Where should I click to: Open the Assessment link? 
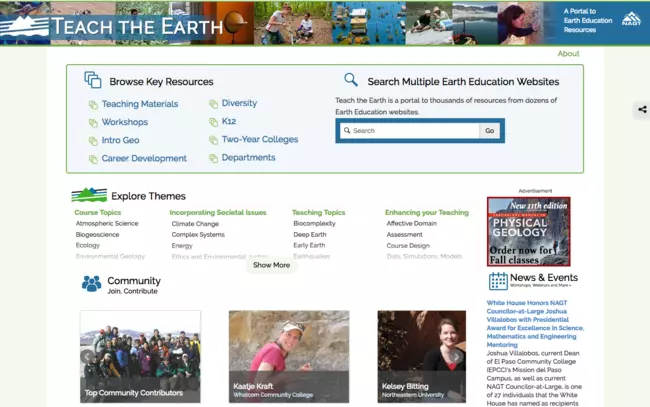tap(405, 235)
